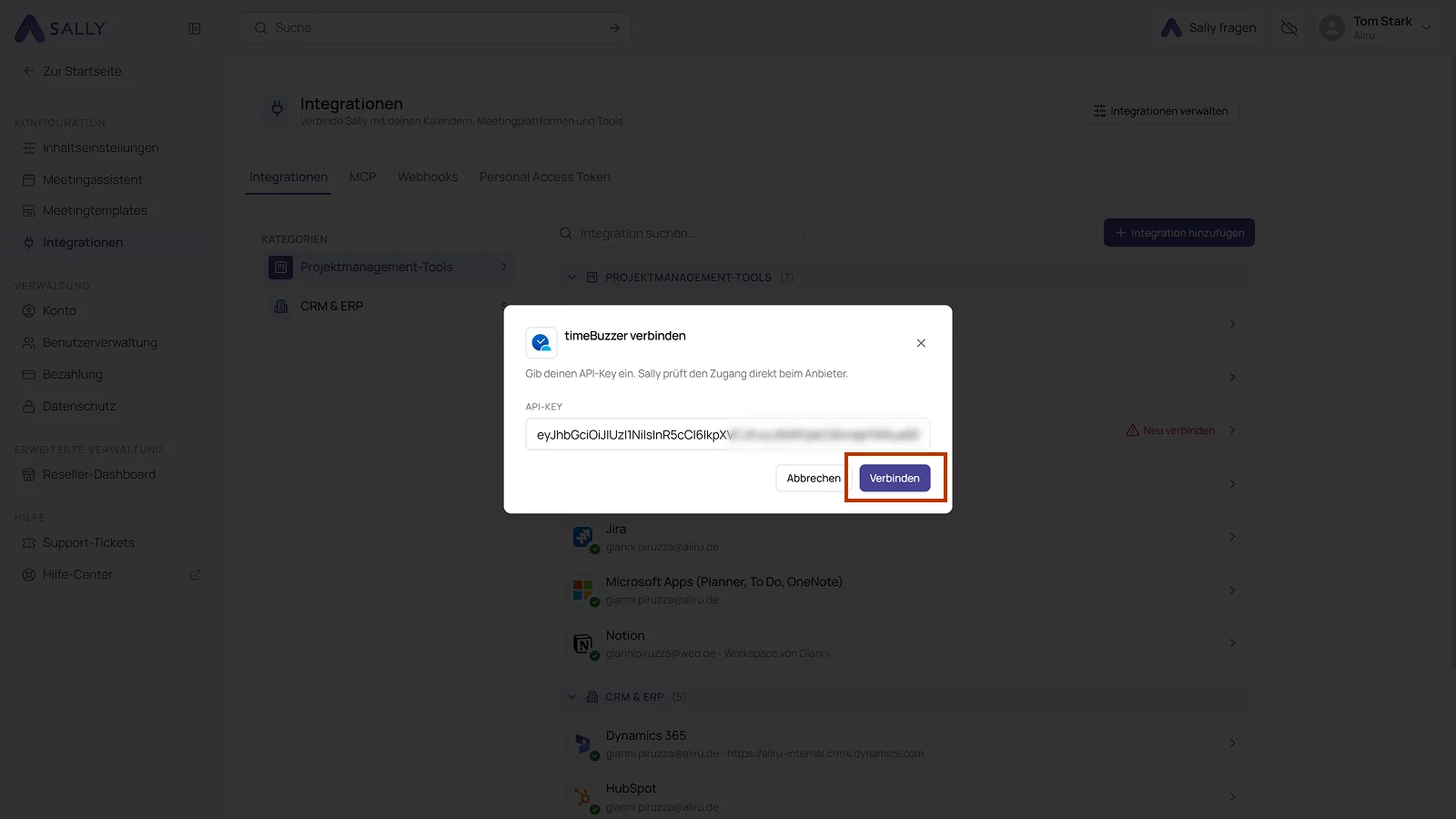Click the CRM & ERP category icon
Screen dimensions: 1456x819
pyautogui.click(x=280, y=307)
